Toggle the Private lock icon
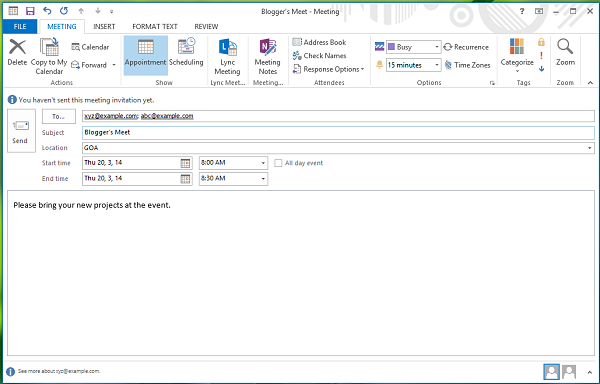Viewport: 600px width, 384px height. [541, 42]
